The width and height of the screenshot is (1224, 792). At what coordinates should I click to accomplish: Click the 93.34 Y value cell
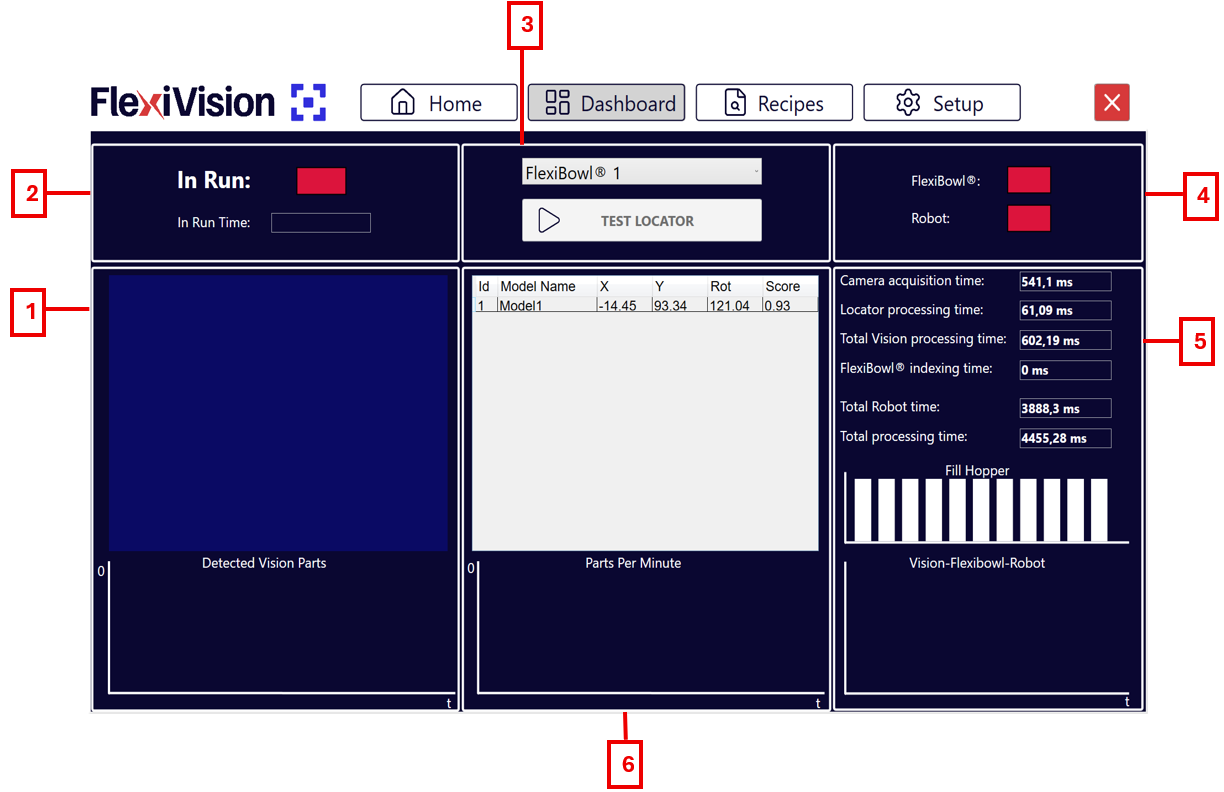680,305
